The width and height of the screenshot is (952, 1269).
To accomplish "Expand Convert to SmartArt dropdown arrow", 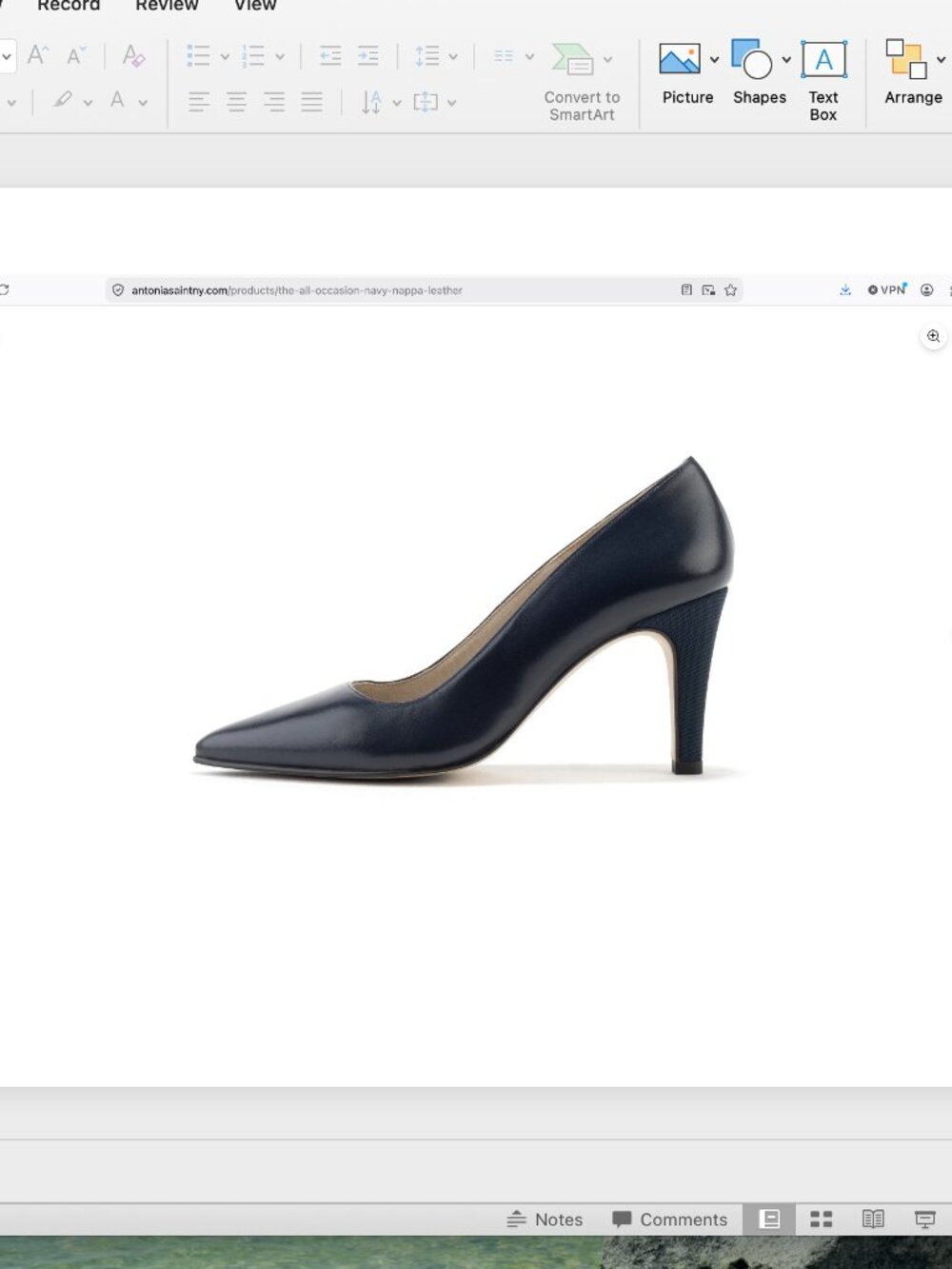I will pyautogui.click(x=607, y=59).
